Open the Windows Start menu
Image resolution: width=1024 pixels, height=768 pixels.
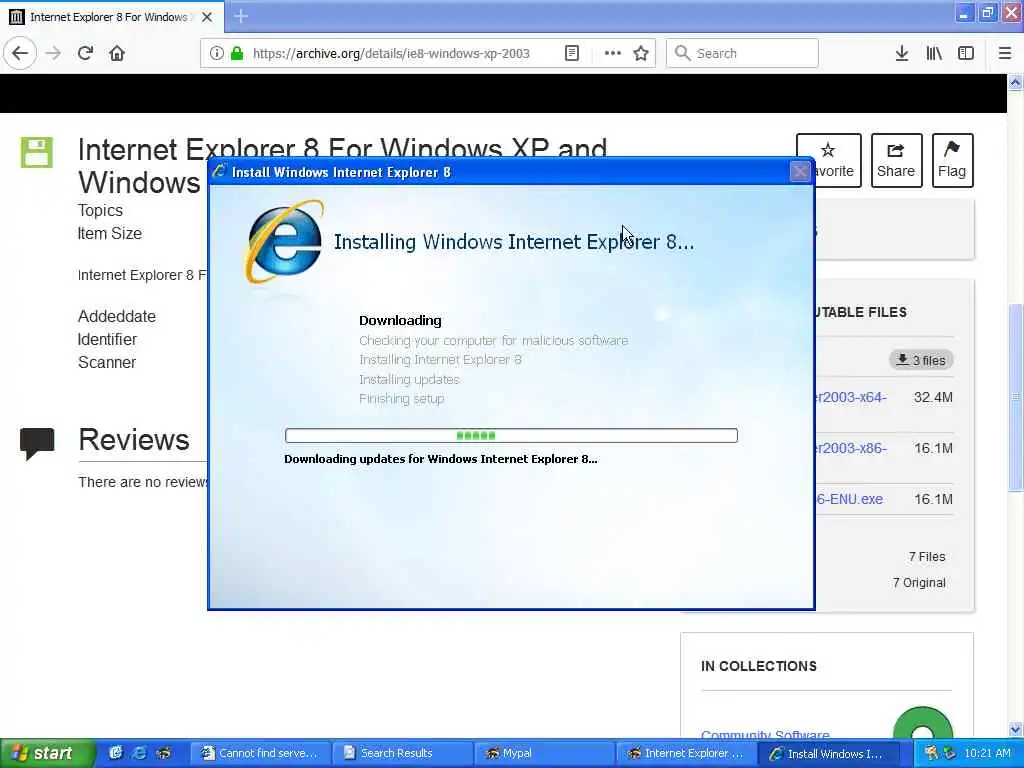[48, 753]
